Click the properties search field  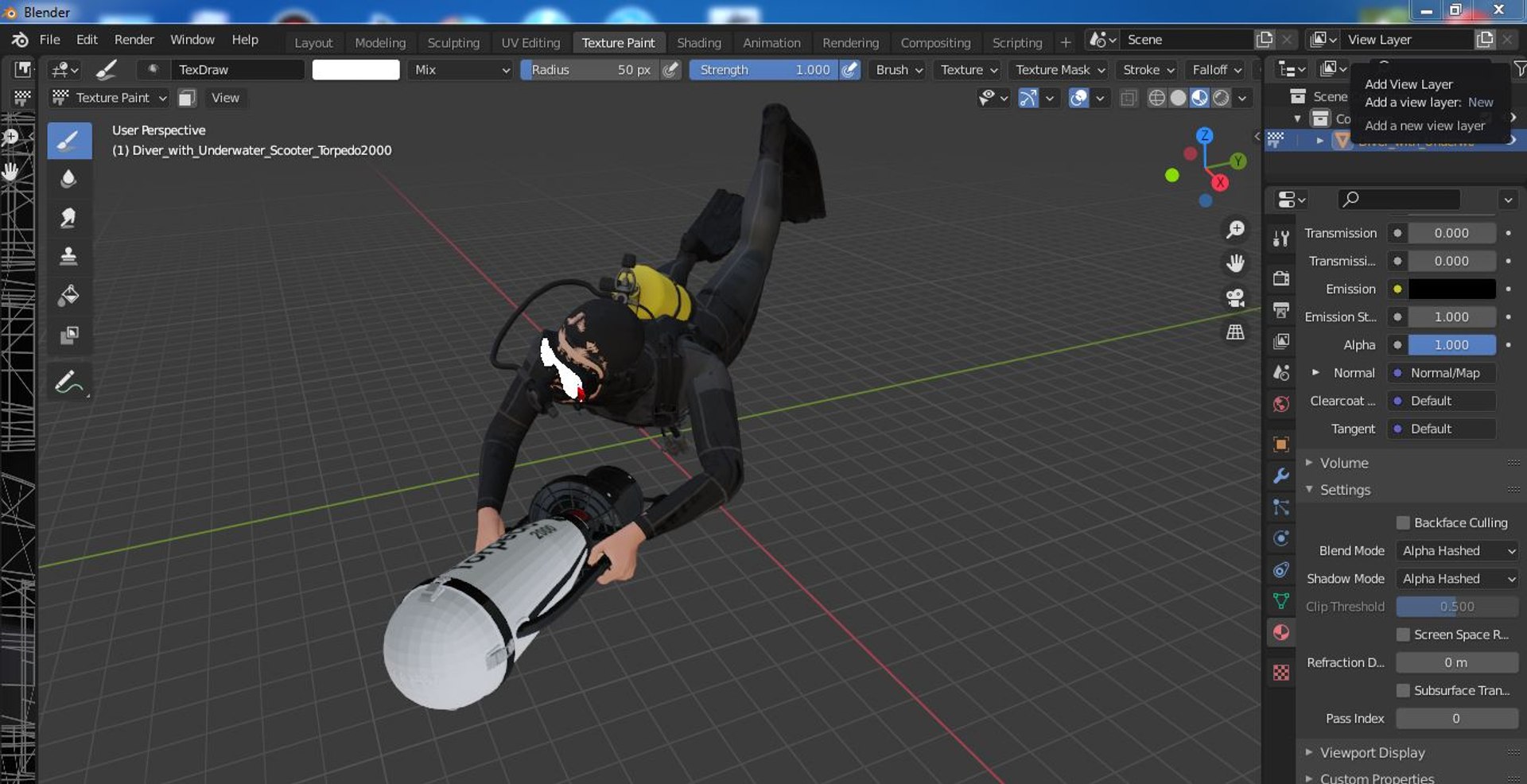point(1399,199)
